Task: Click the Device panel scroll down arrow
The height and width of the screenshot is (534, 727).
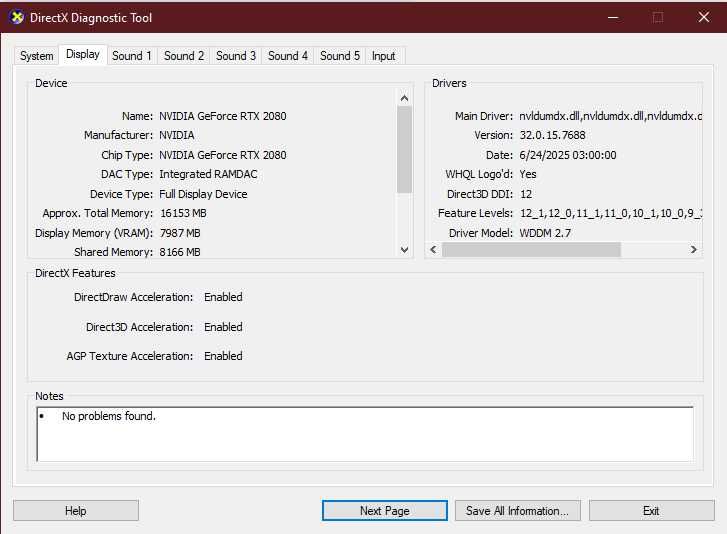Action: tap(404, 250)
